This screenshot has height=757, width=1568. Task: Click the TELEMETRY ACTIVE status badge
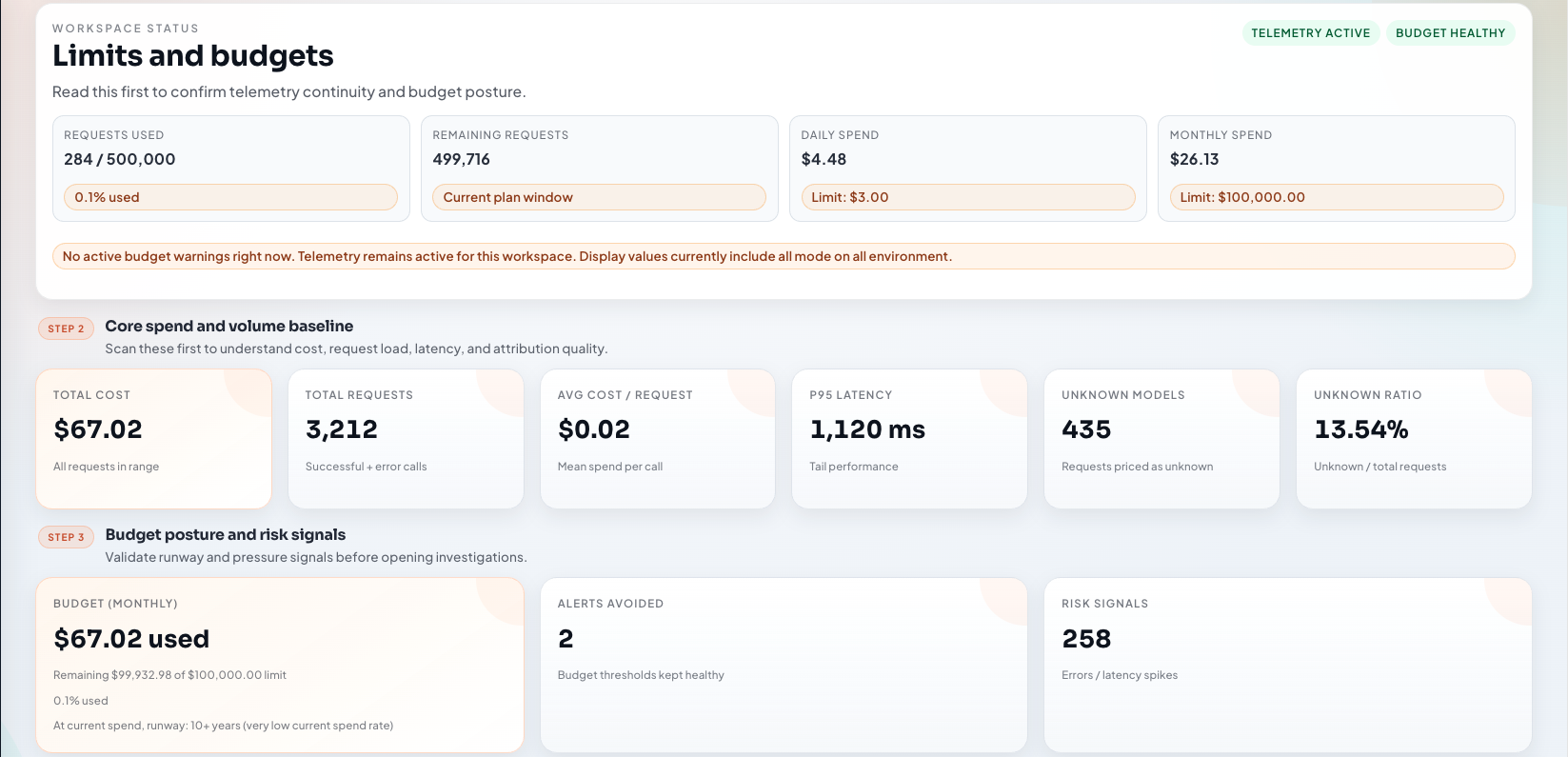point(1311,33)
